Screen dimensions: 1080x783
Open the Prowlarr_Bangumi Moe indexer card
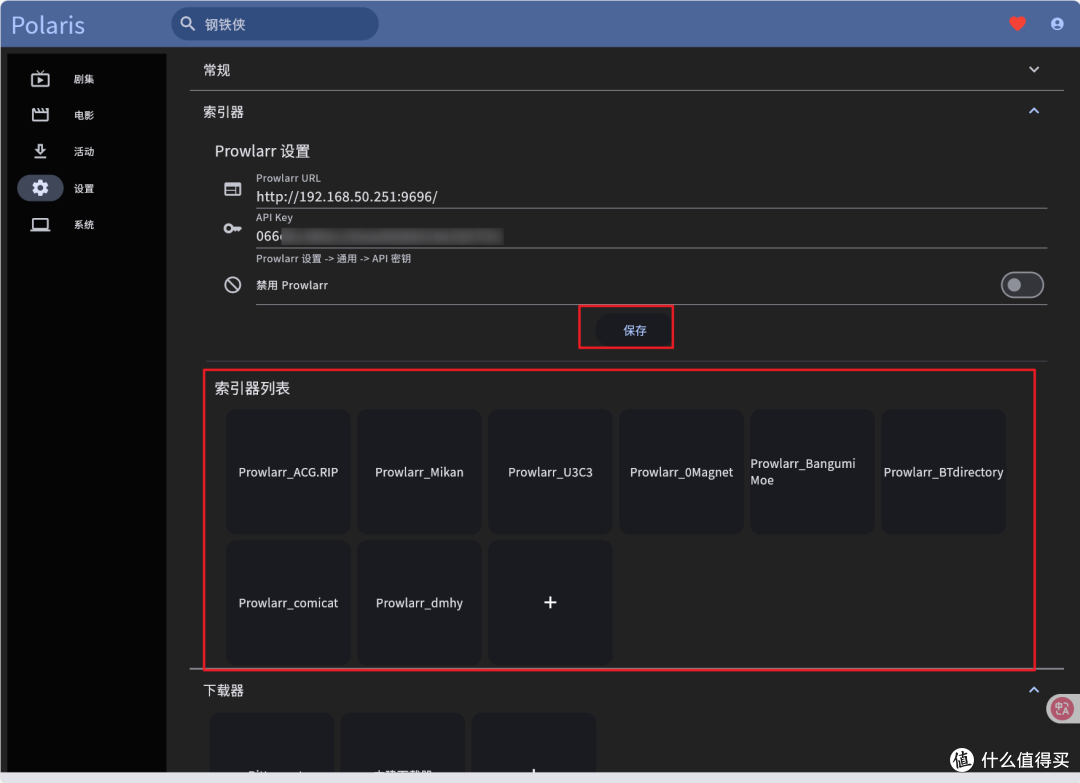(x=812, y=472)
